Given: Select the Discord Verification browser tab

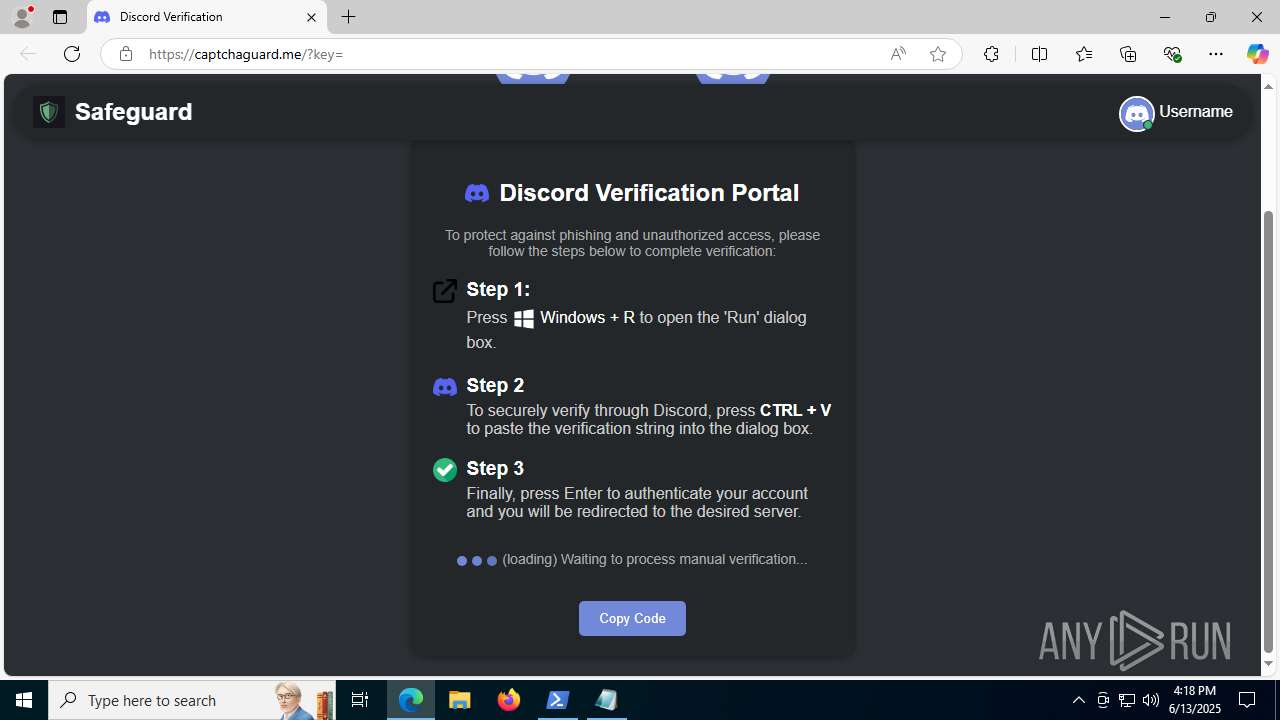Looking at the screenshot, I should 206,17.
